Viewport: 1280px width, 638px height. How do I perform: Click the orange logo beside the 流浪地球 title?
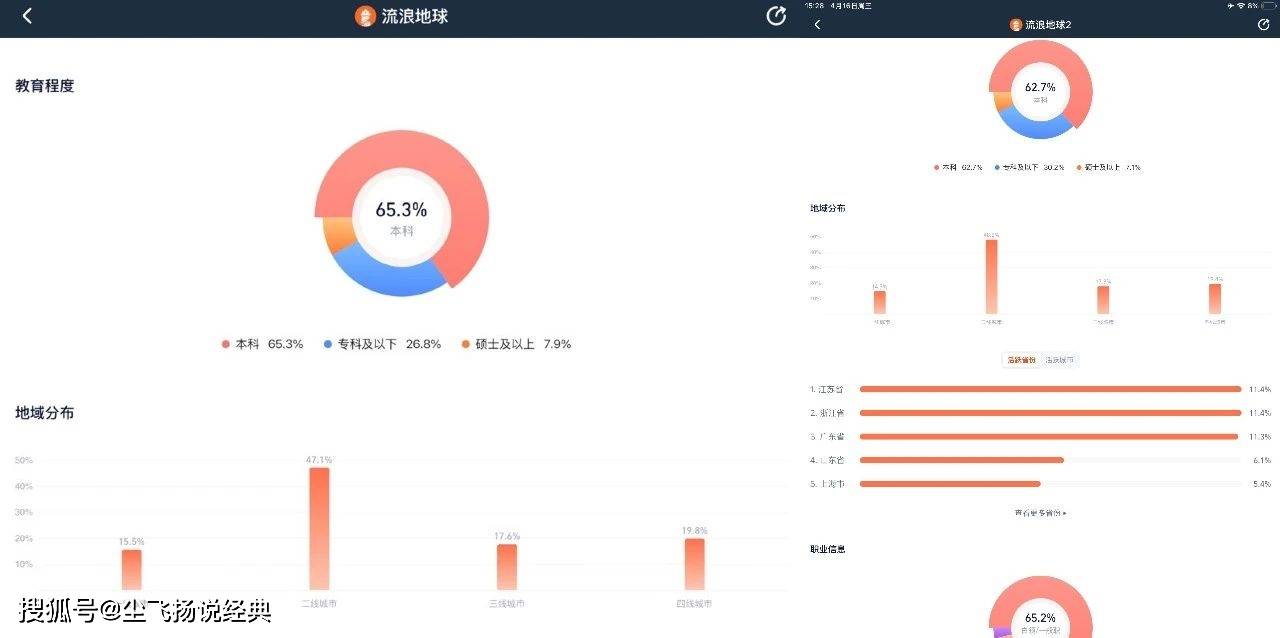pos(365,16)
